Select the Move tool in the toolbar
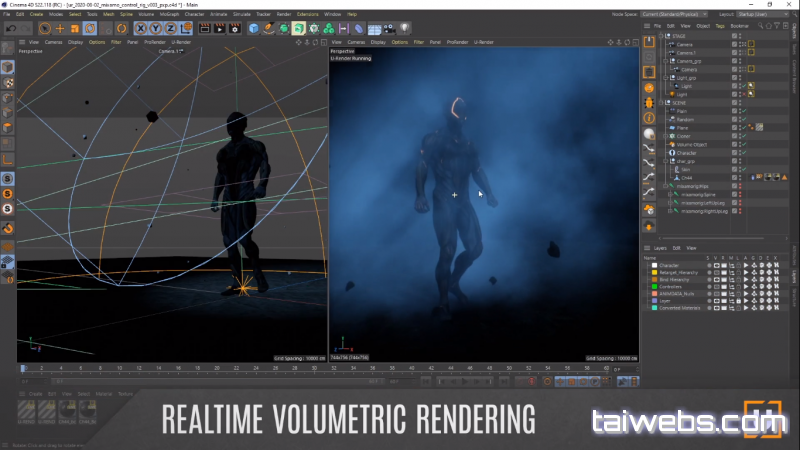Image resolution: width=800 pixels, height=450 pixels. click(x=60, y=29)
